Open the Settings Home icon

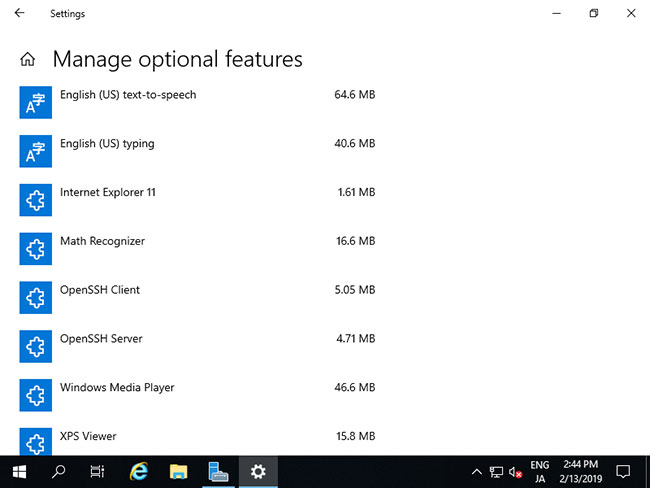(x=28, y=59)
